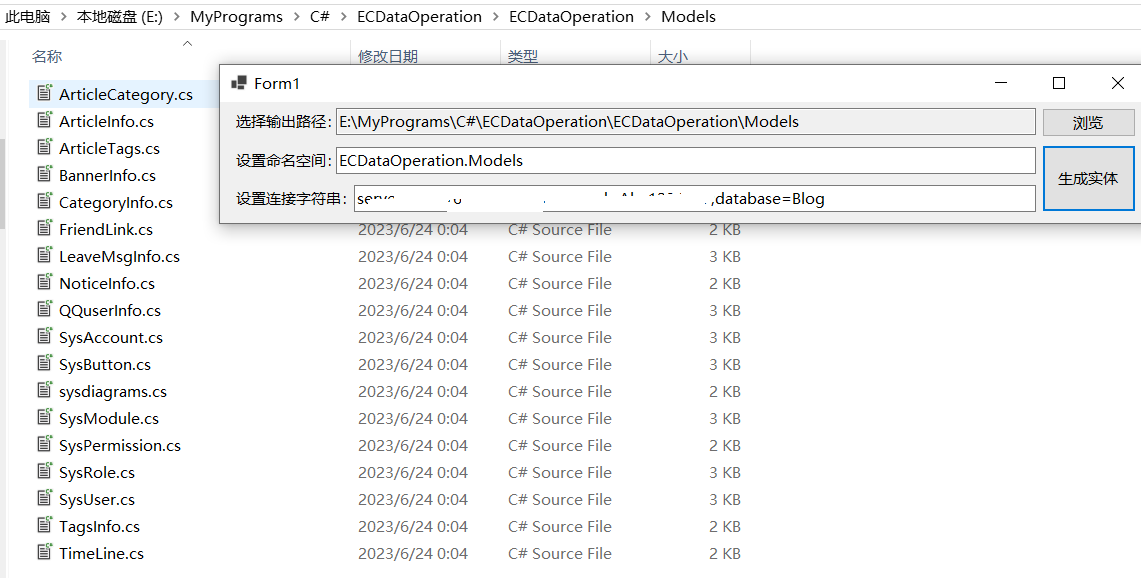
Task: Select the file name CategoryInfo.cs
Action: pos(116,202)
